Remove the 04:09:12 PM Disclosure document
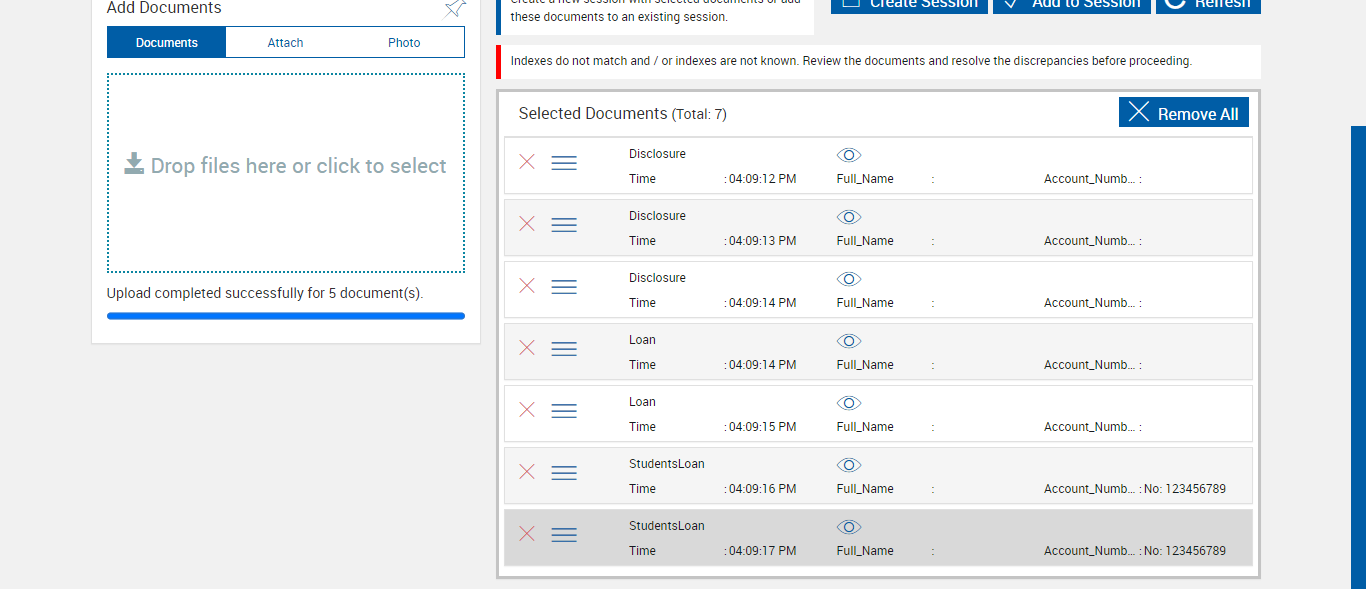The width and height of the screenshot is (1366, 589). click(x=527, y=162)
